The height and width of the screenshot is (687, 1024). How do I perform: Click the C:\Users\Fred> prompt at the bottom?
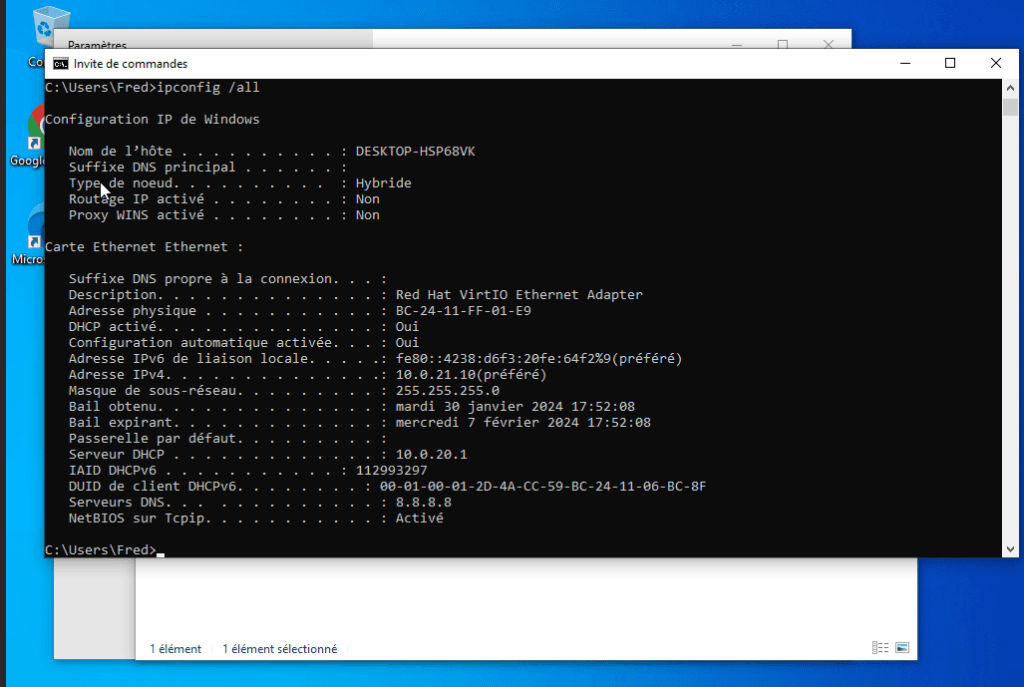(100, 551)
